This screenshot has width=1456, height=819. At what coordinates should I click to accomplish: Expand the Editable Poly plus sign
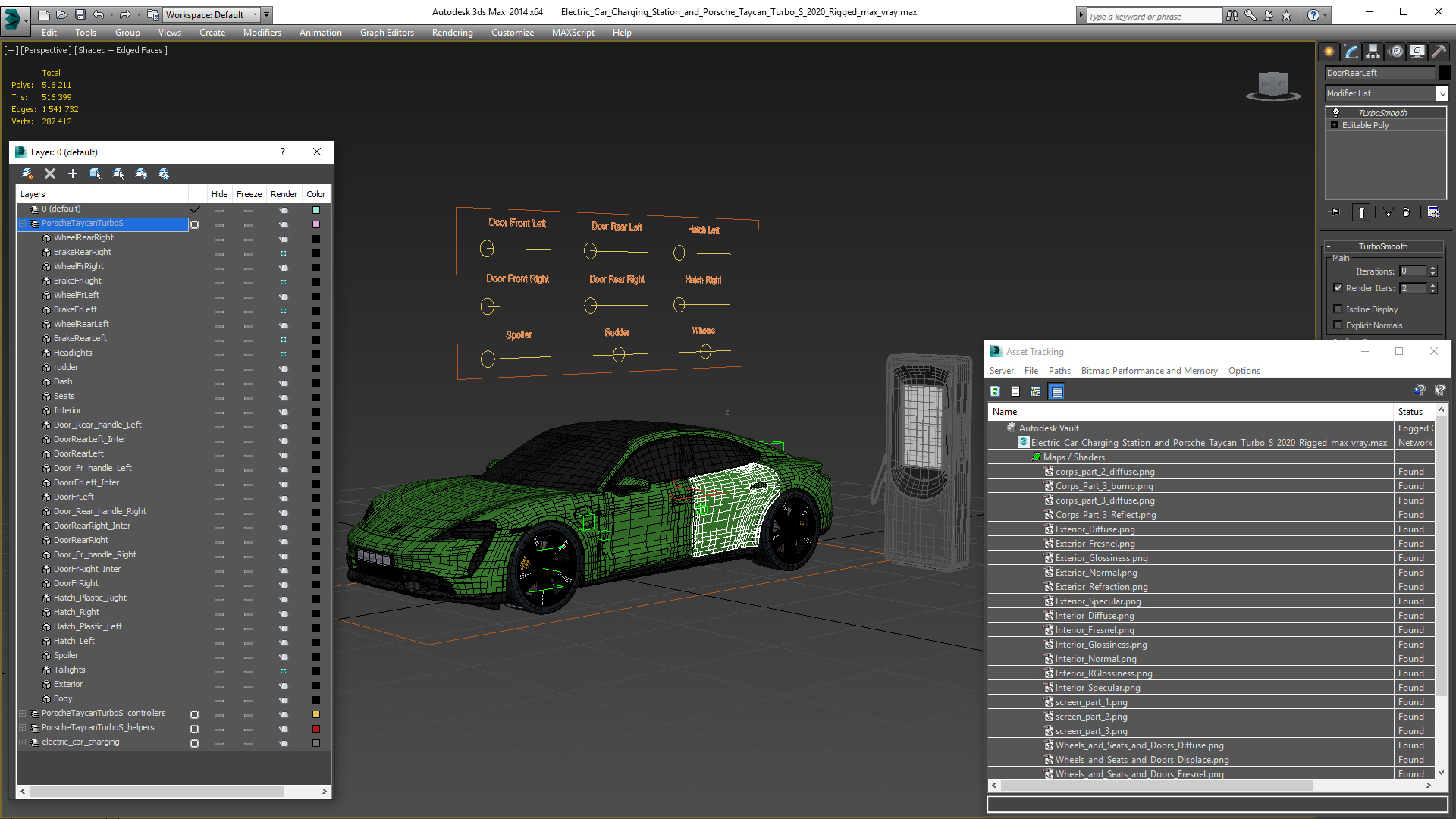click(x=1334, y=125)
